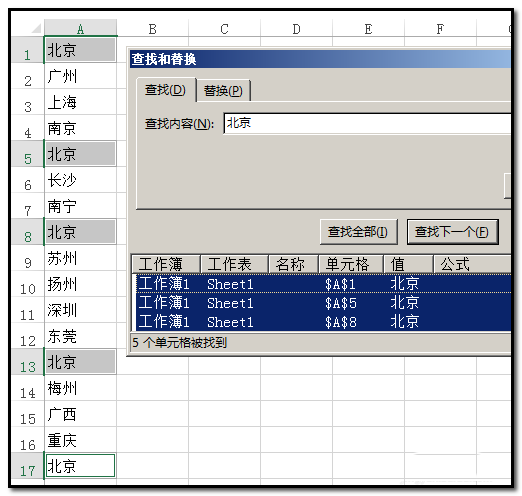The image size is (522, 496).
Task: Select the $A$1 search result row
Action: pos(323,284)
